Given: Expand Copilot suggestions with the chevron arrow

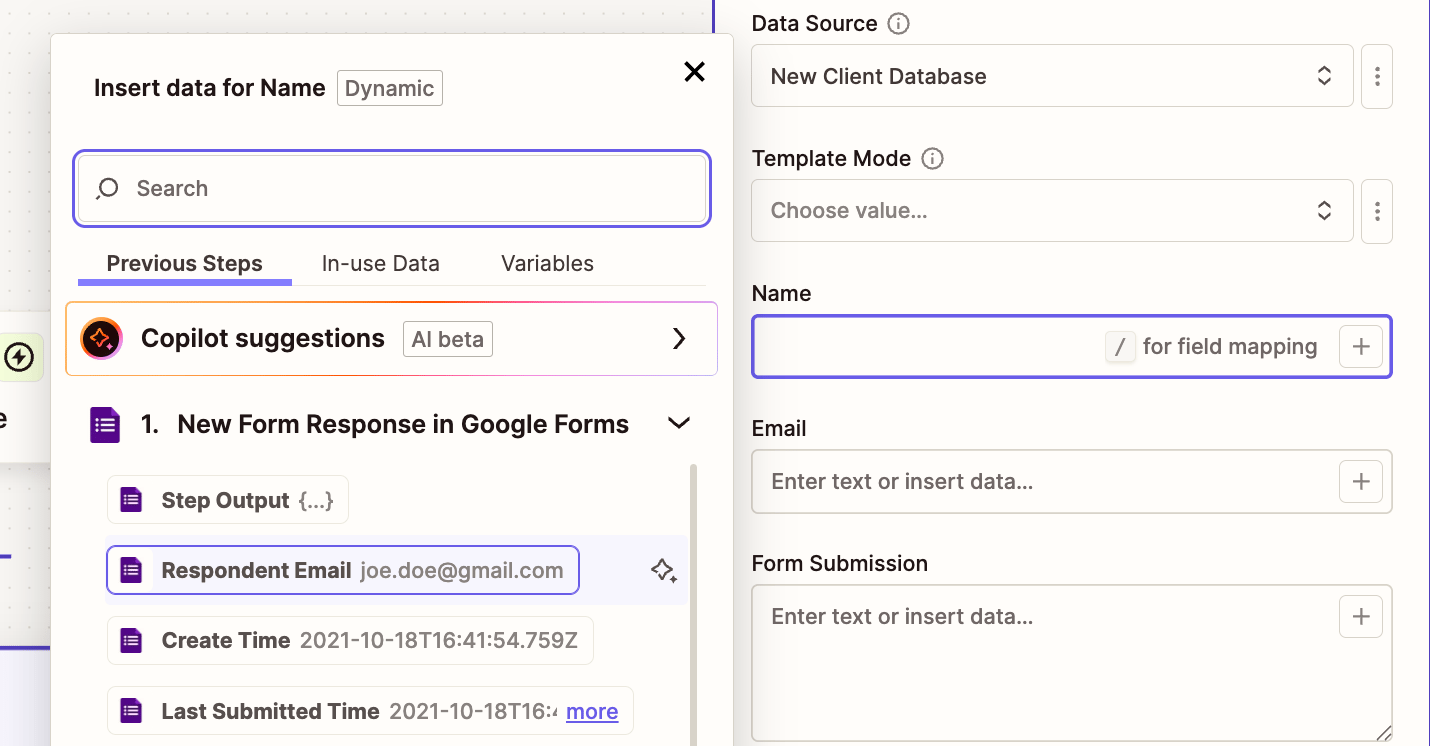Looking at the screenshot, I should [x=679, y=339].
